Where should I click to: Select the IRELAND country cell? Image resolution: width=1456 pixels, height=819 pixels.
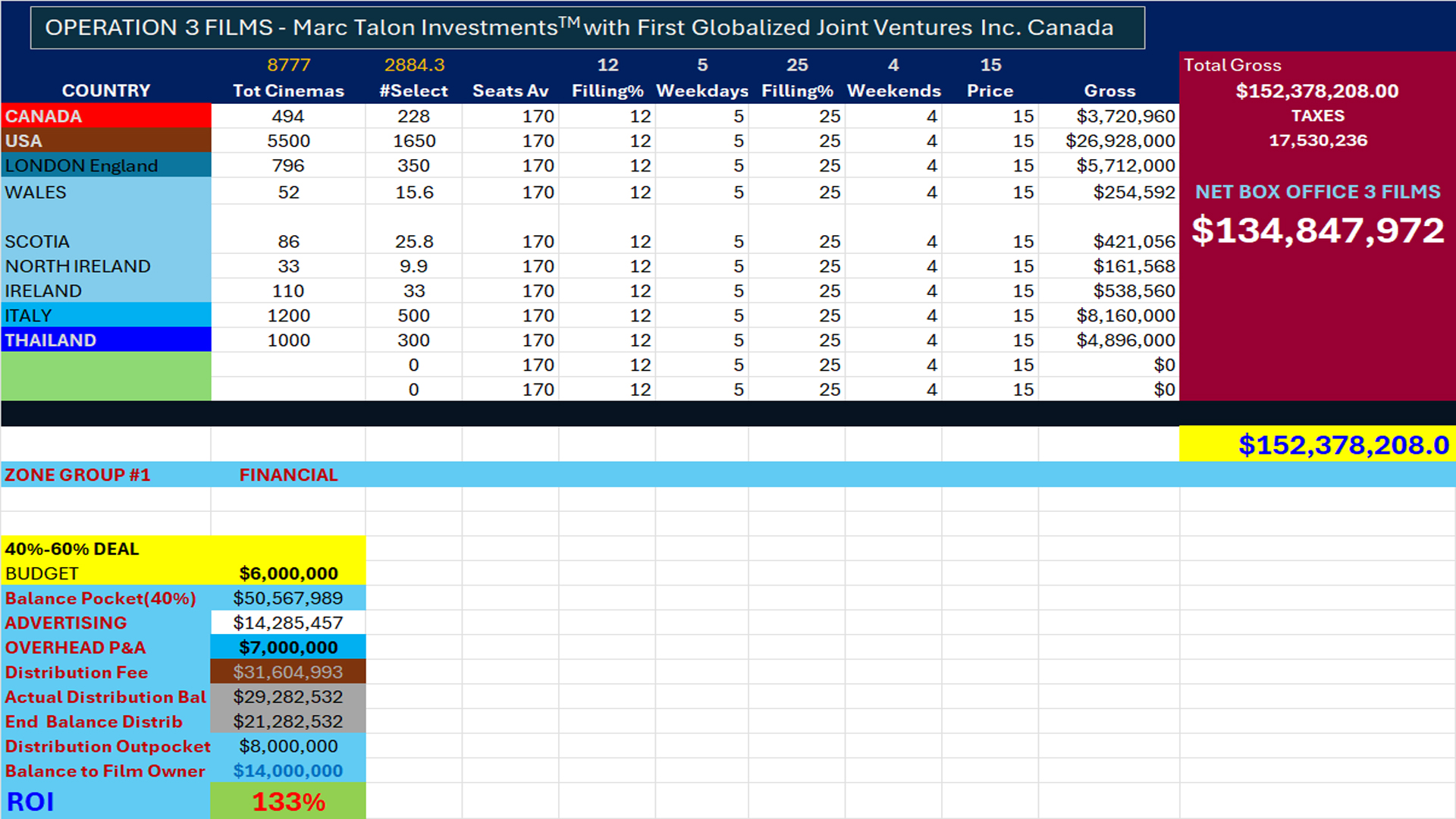(x=106, y=290)
